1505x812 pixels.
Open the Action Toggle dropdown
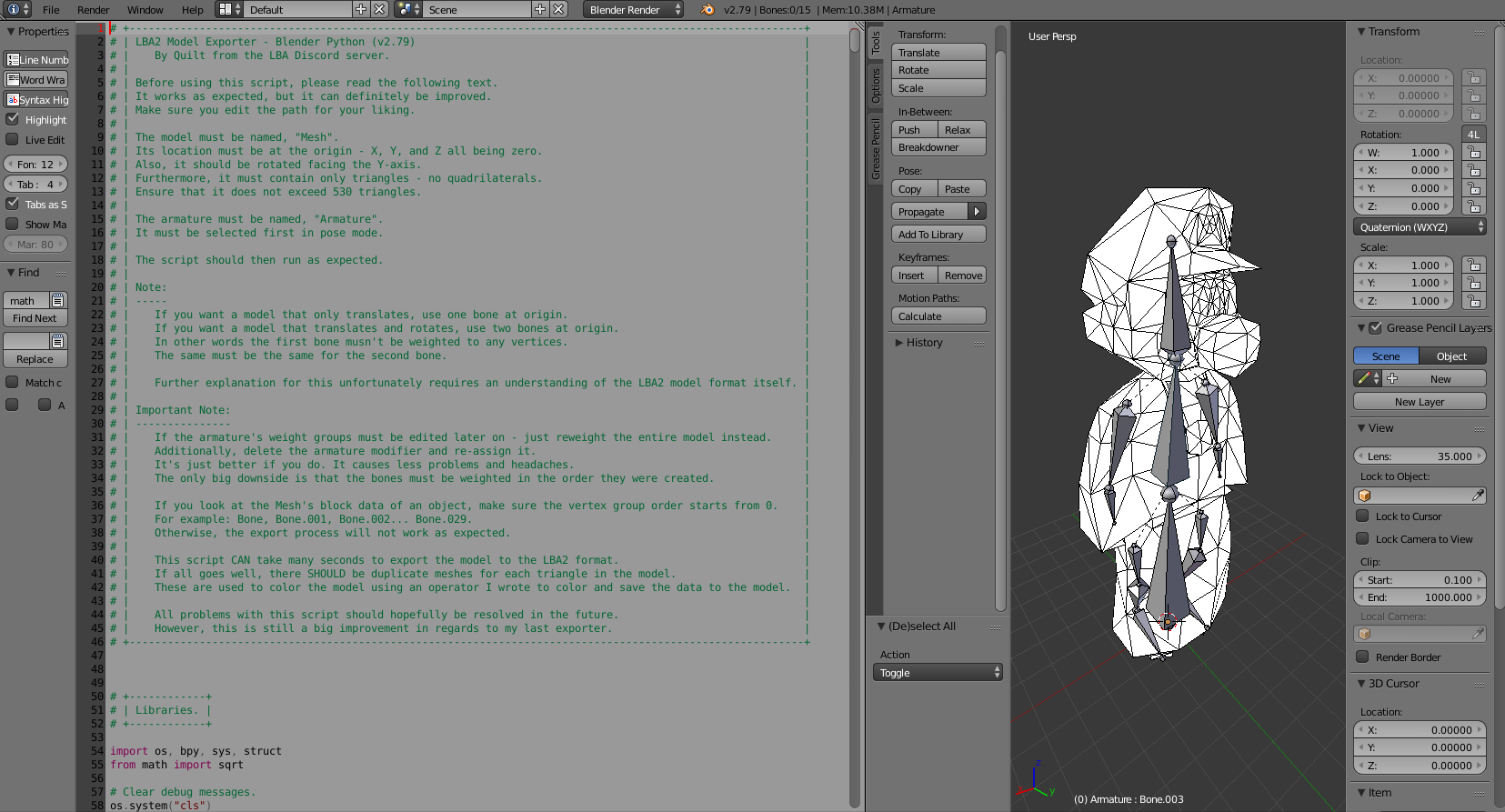tap(938, 673)
